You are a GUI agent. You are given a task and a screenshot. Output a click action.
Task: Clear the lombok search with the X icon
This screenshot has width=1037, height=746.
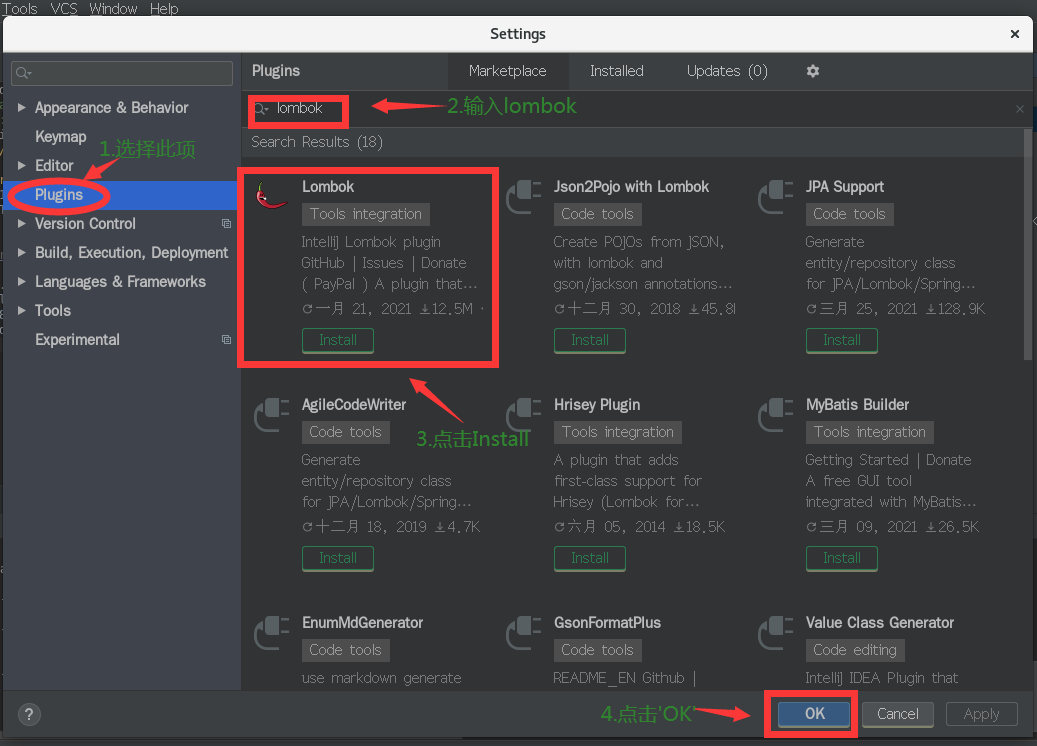click(1020, 108)
